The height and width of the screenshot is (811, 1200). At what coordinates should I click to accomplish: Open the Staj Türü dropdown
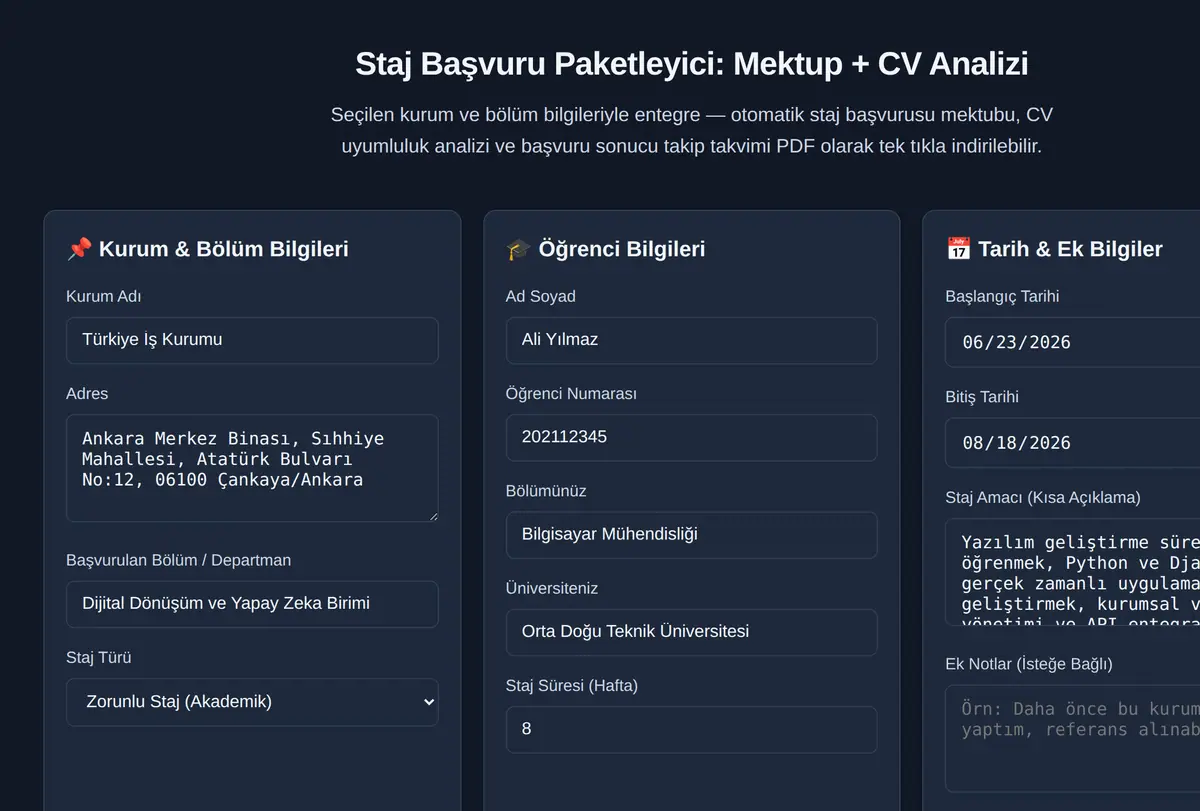252,702
